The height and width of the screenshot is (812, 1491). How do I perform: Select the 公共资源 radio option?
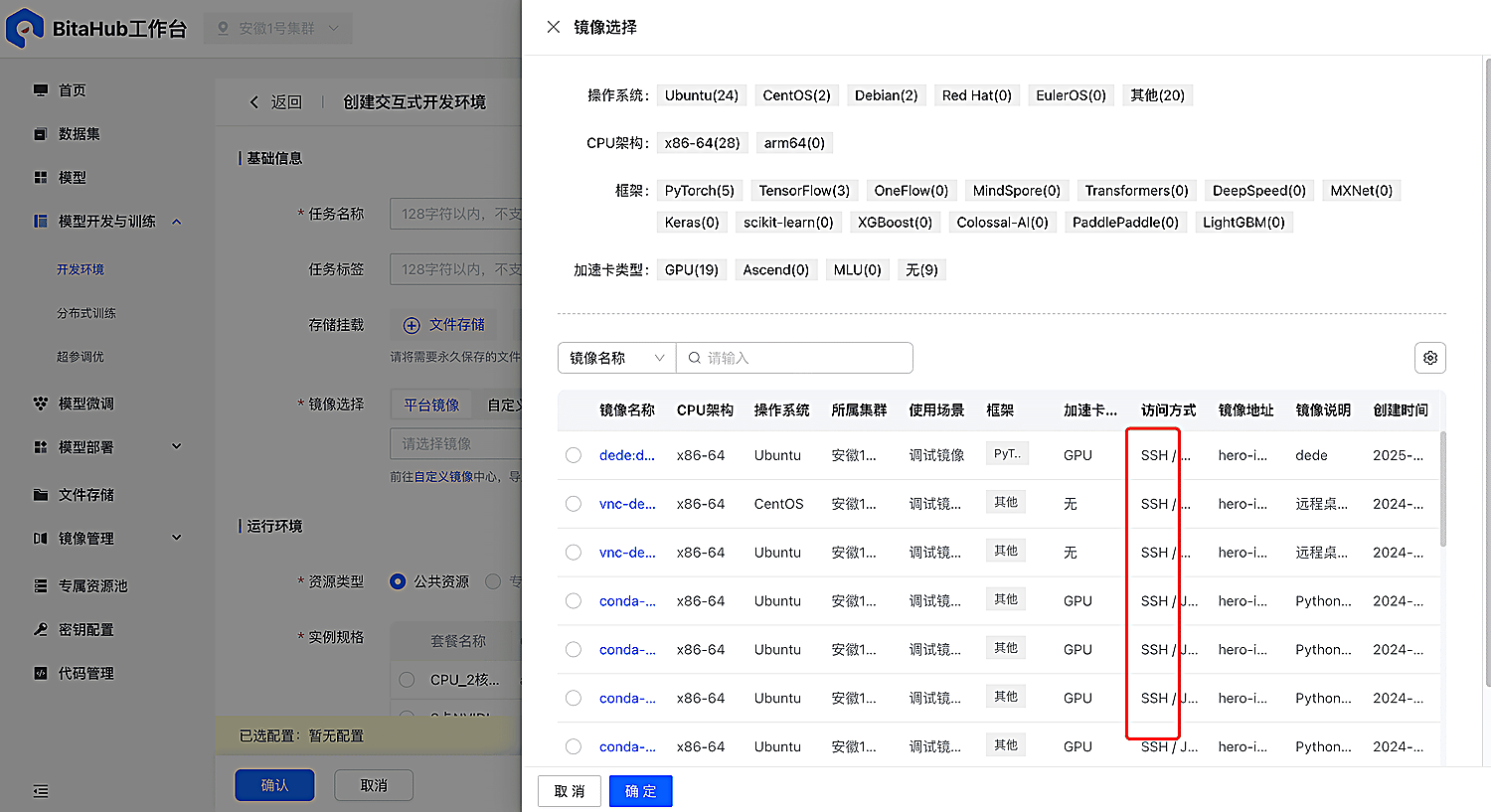click(398, 581)
